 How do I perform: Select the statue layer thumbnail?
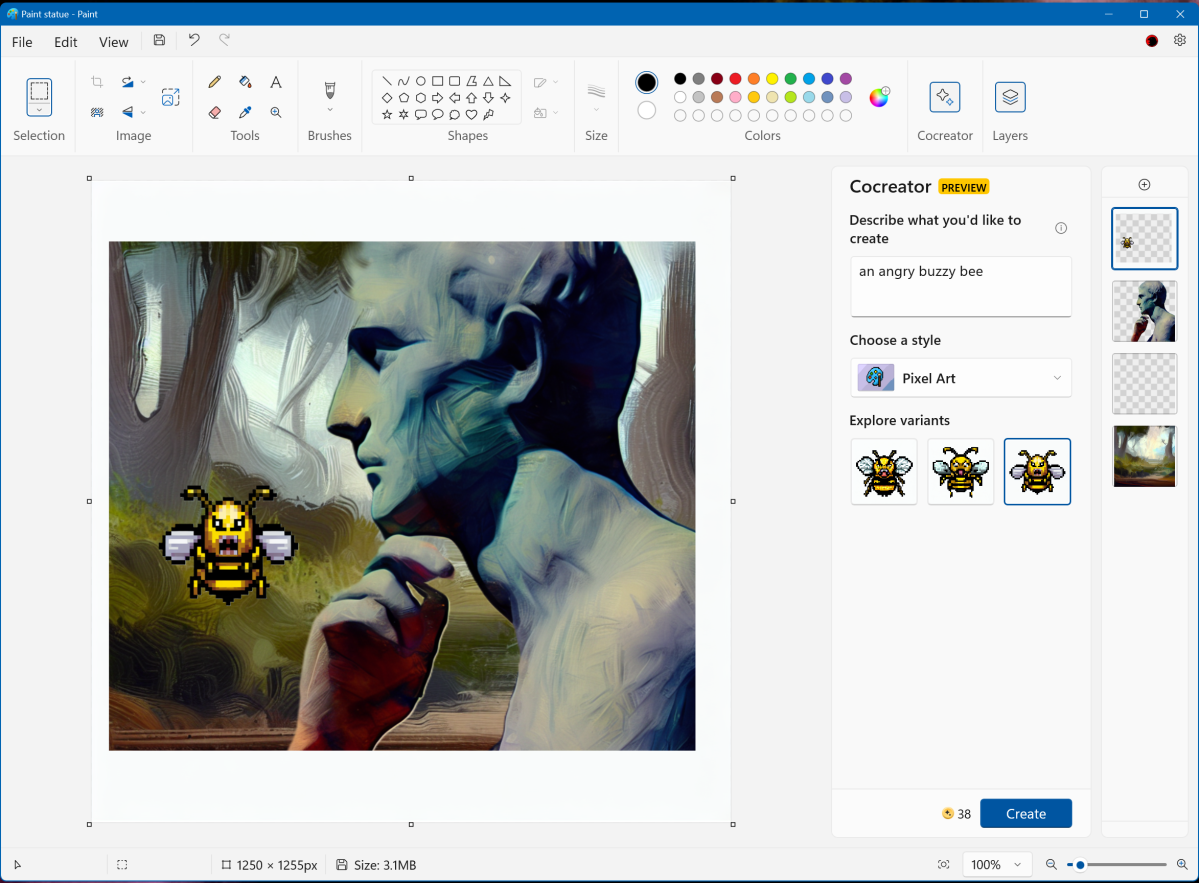1144,311
